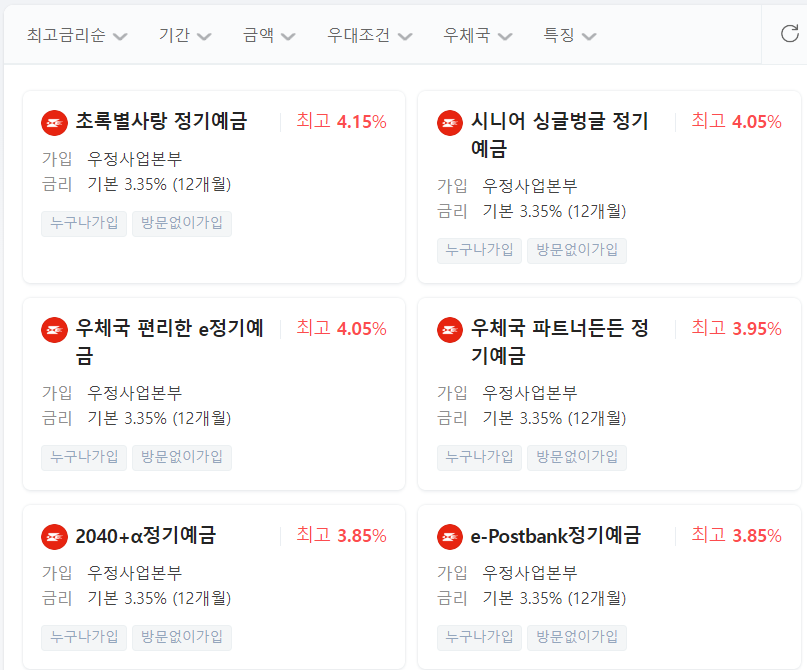Image resolution: width=807 pixels, height=670 pixels.
Task: Click 누구나가입 tag in 편리한 e정기예금 card
Action: click(x=84, y=457)
